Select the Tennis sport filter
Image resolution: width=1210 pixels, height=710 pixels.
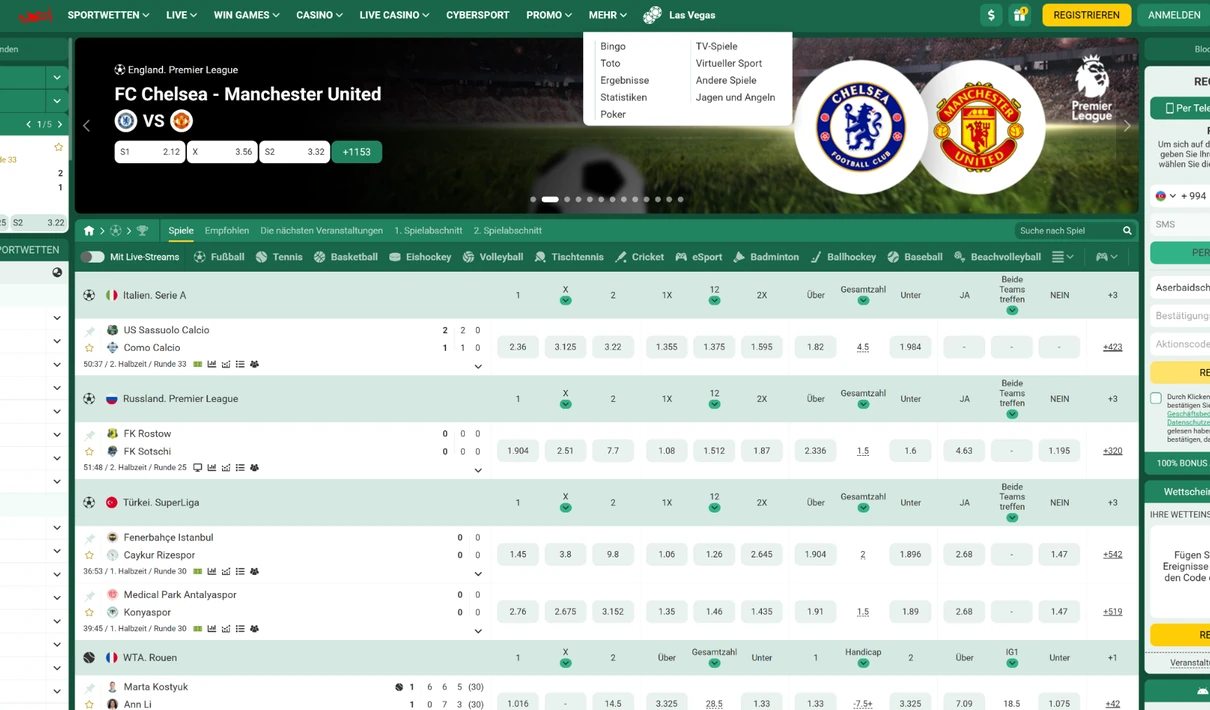[279, 257]
